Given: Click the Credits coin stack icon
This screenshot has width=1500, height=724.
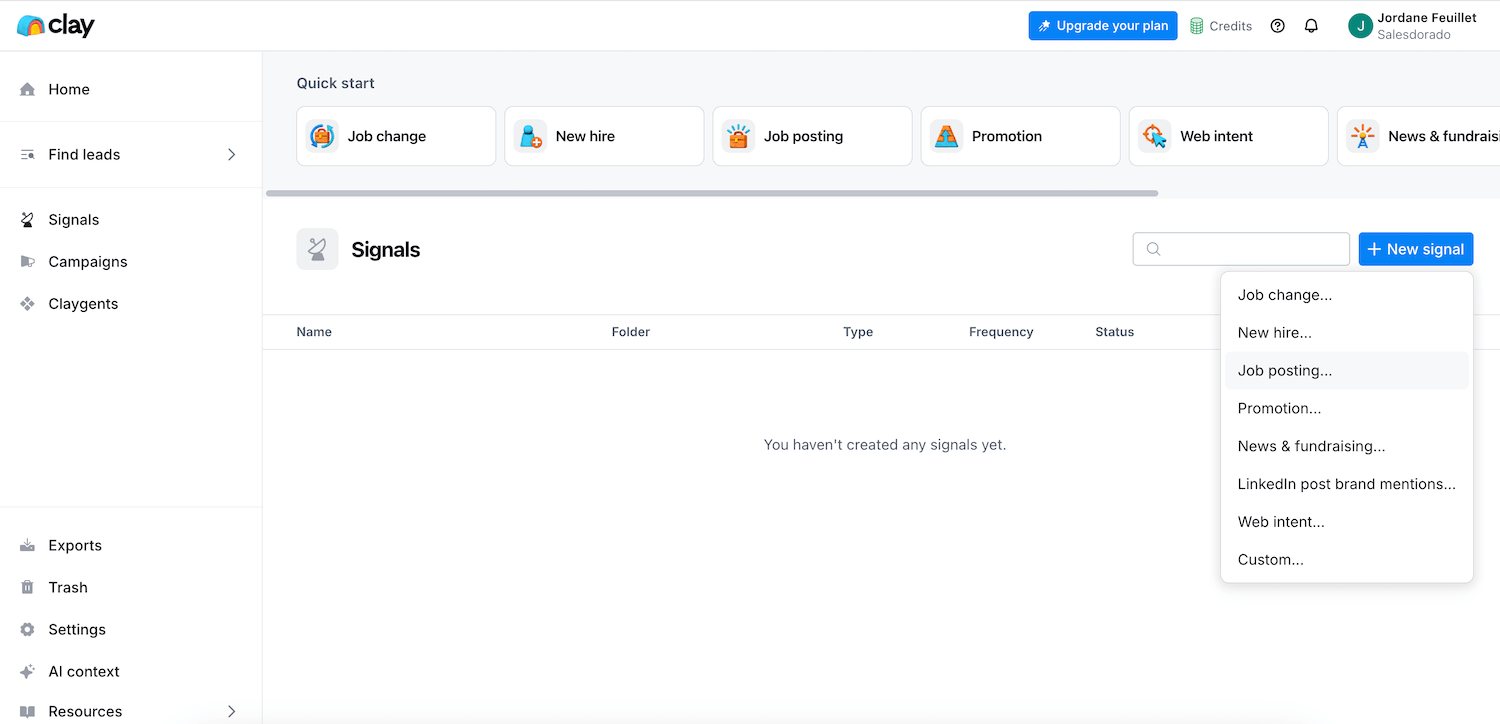Looking at the screenshot, I should coord(1197,26).
